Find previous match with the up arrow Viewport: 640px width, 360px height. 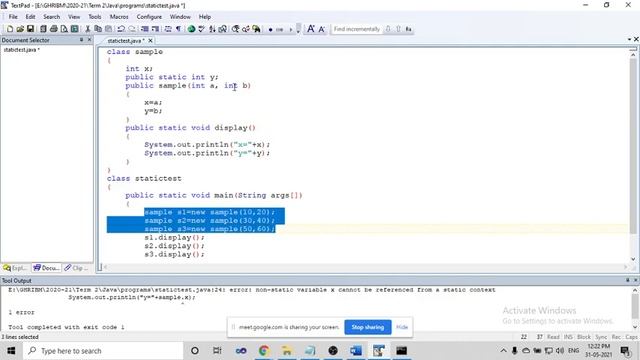point(398,29)
